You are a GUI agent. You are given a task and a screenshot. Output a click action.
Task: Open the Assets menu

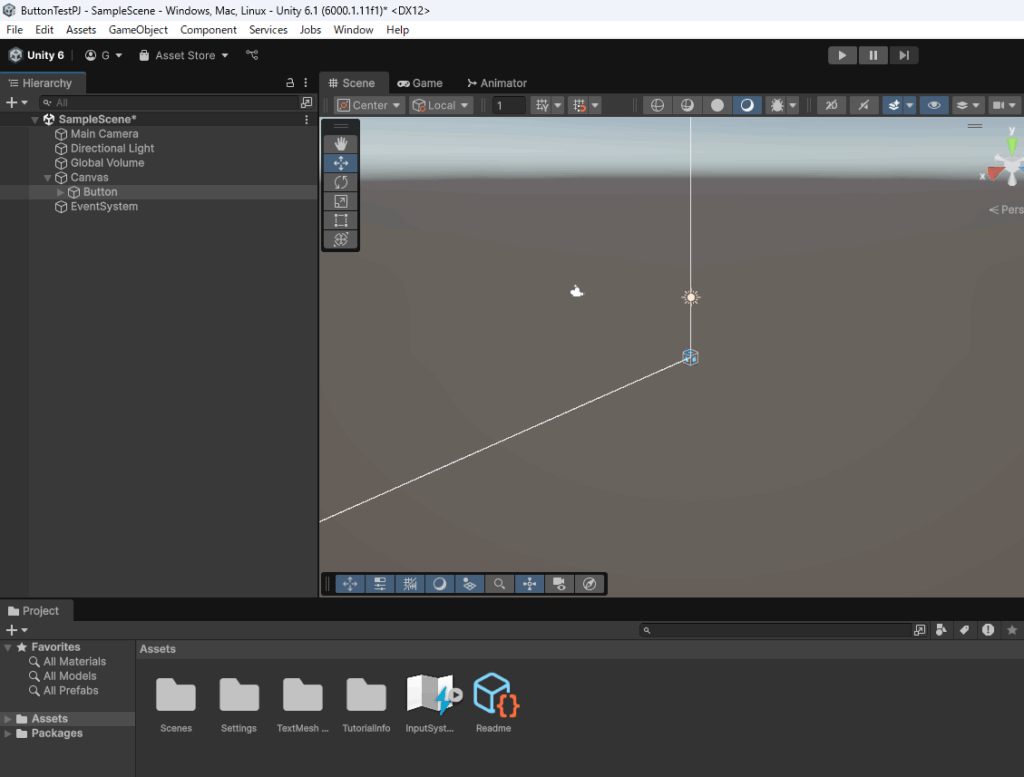[81, 30]
